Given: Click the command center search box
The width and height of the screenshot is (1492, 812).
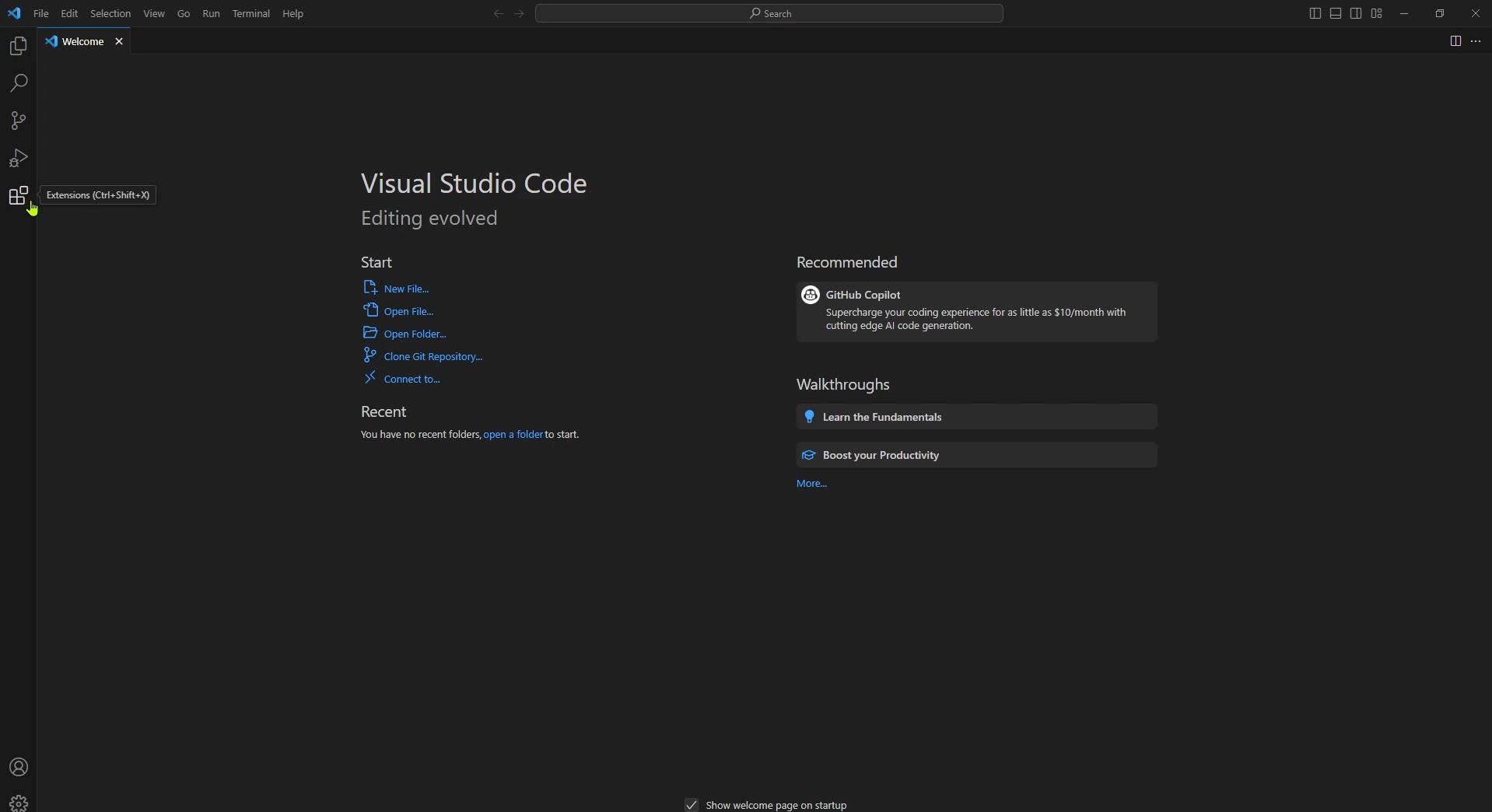Looking at the screenshot, I should tap(770, 14).
